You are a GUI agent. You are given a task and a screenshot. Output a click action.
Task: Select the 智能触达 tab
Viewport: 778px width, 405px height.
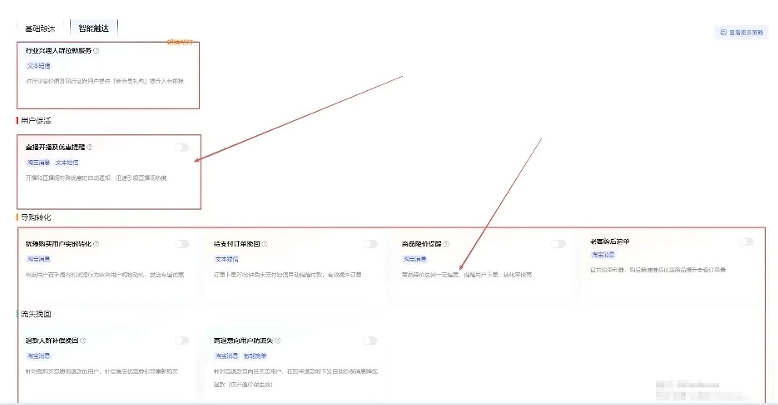click(x=94, y=28)
